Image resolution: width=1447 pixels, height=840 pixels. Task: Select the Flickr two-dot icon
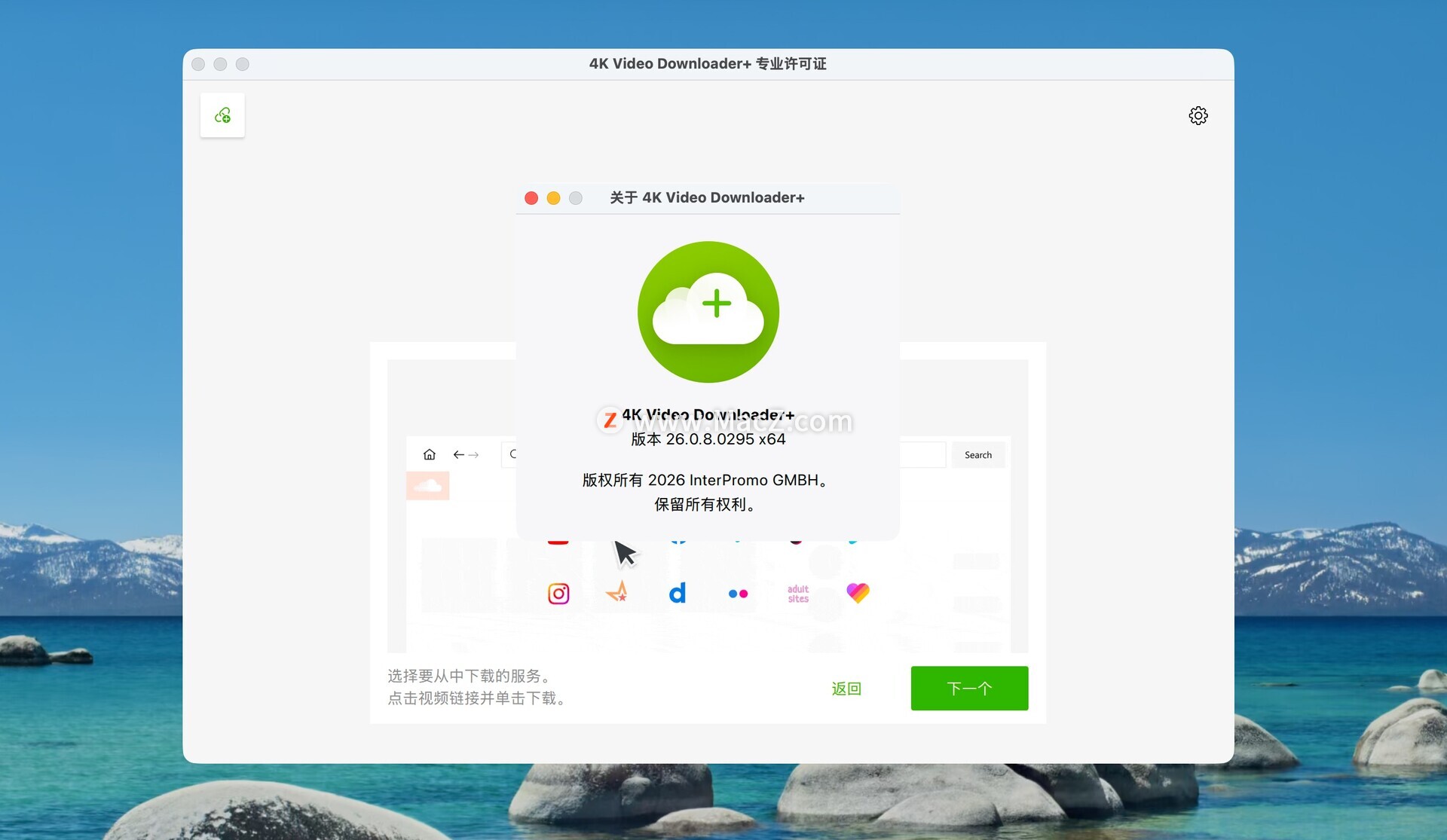[x=738, y=594]
